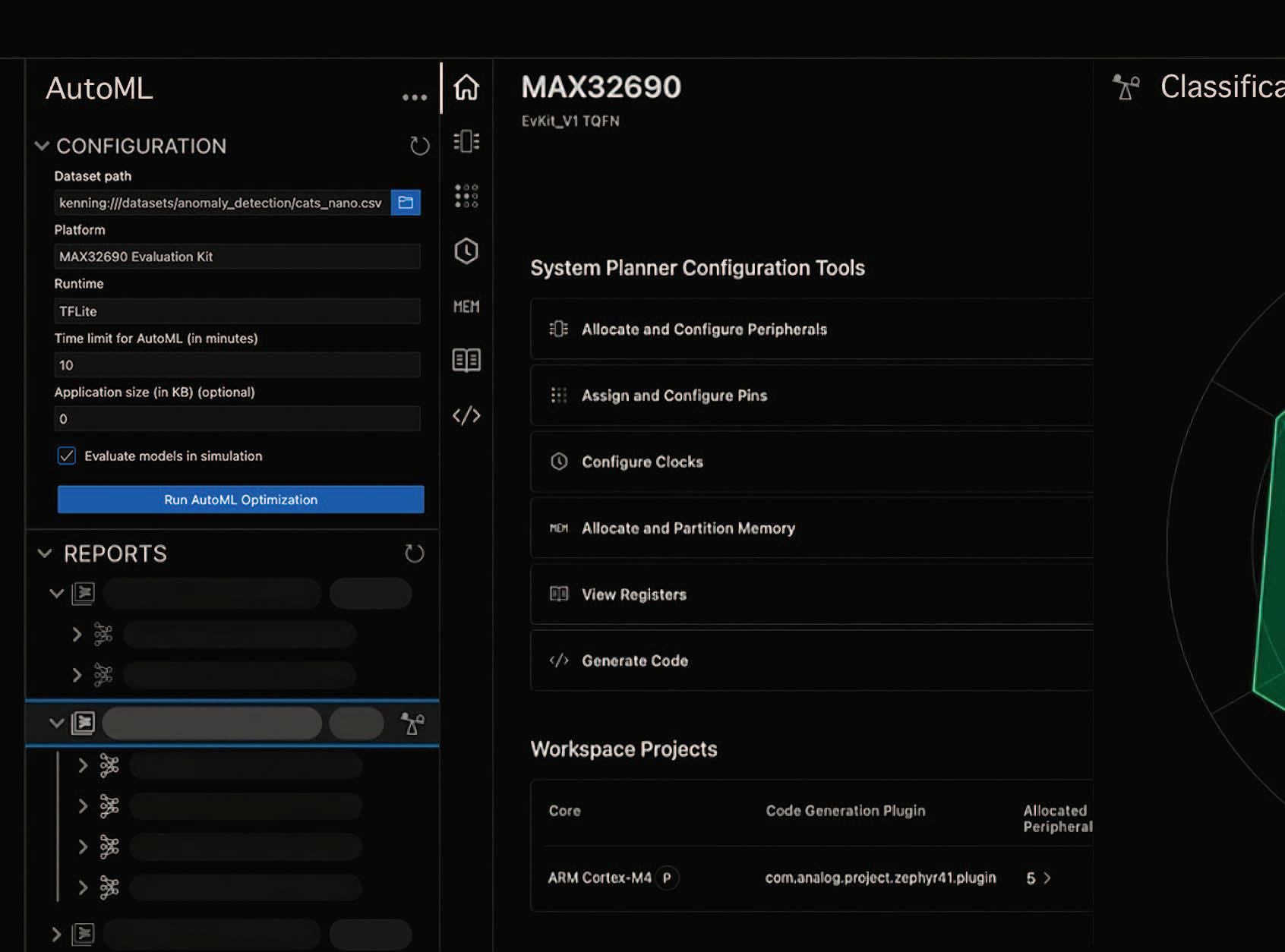This screenshot has height=952, width=1285.
Task: Click the AutoML time limit field
Action: [x=237, y=365]
